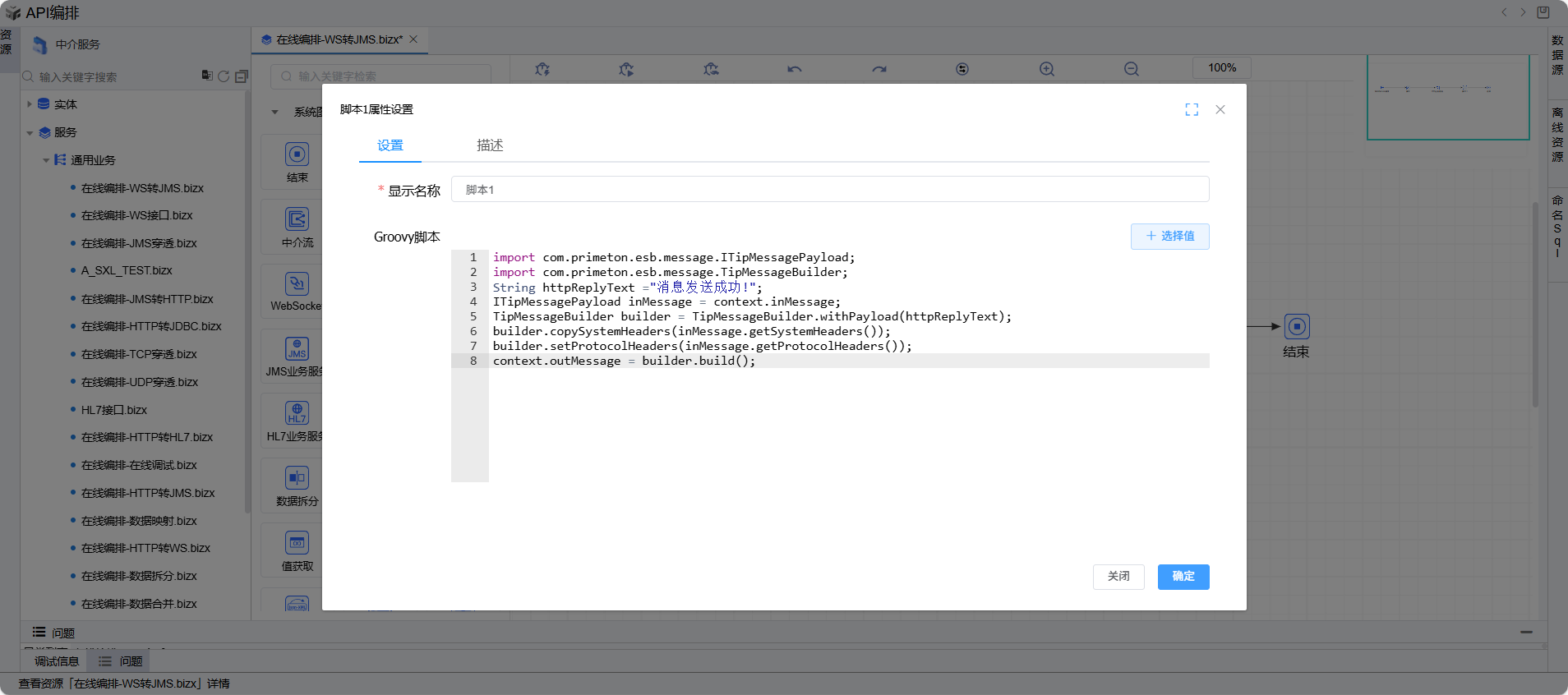Collapse the 服务 tree node

coord(30,132)
